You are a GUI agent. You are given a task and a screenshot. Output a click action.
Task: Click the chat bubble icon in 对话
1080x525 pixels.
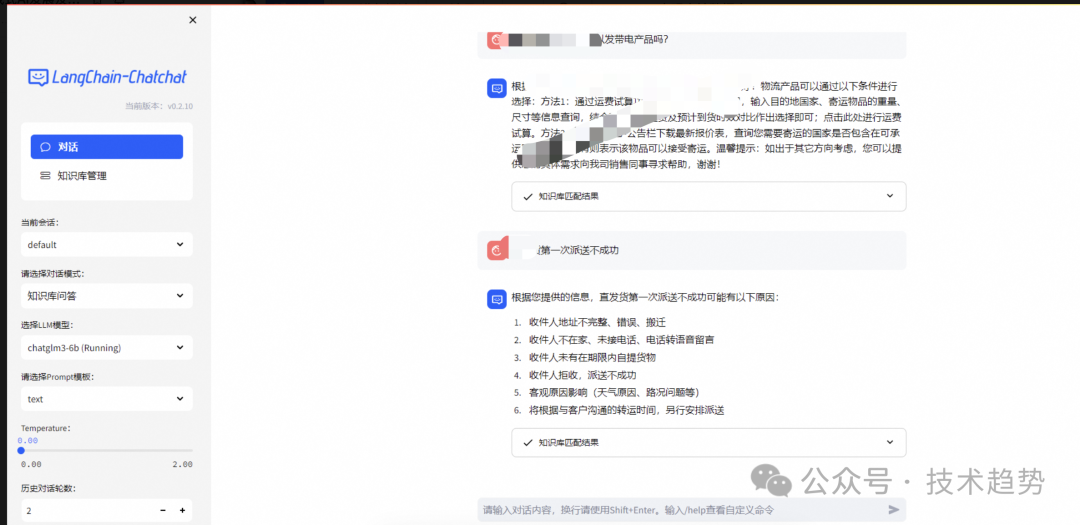coord(45,147)
